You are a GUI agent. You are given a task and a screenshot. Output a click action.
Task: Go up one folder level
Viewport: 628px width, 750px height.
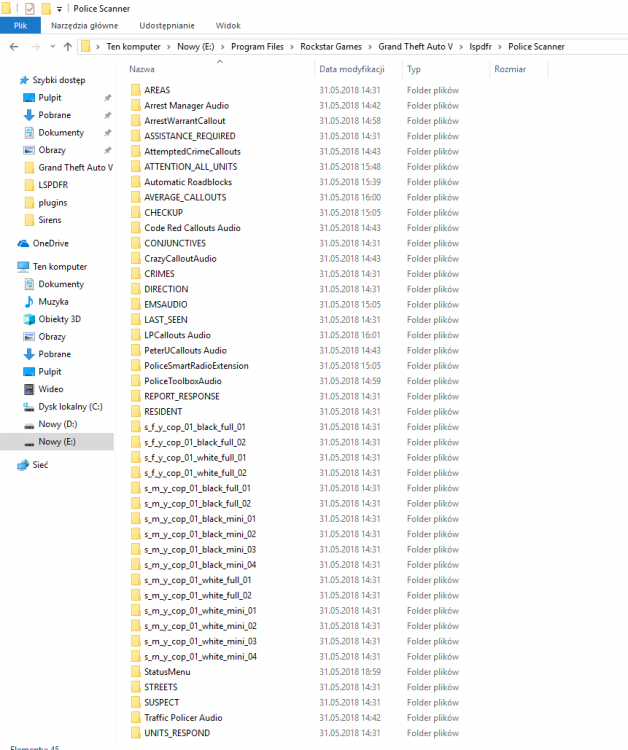67,46
